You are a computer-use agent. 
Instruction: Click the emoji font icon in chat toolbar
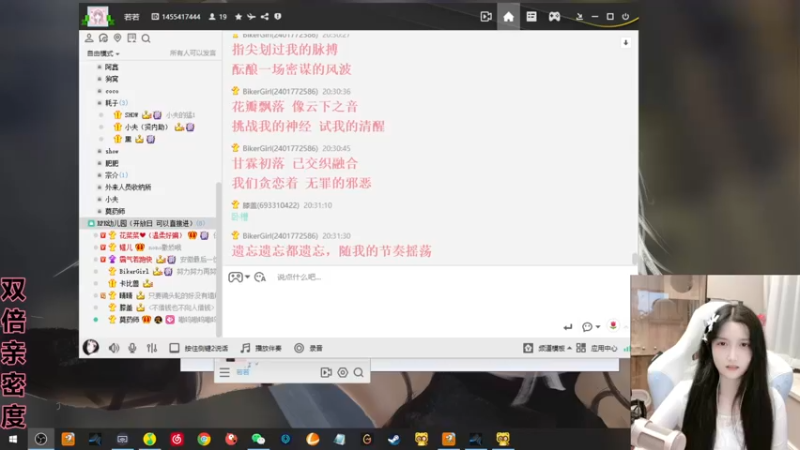260,277
